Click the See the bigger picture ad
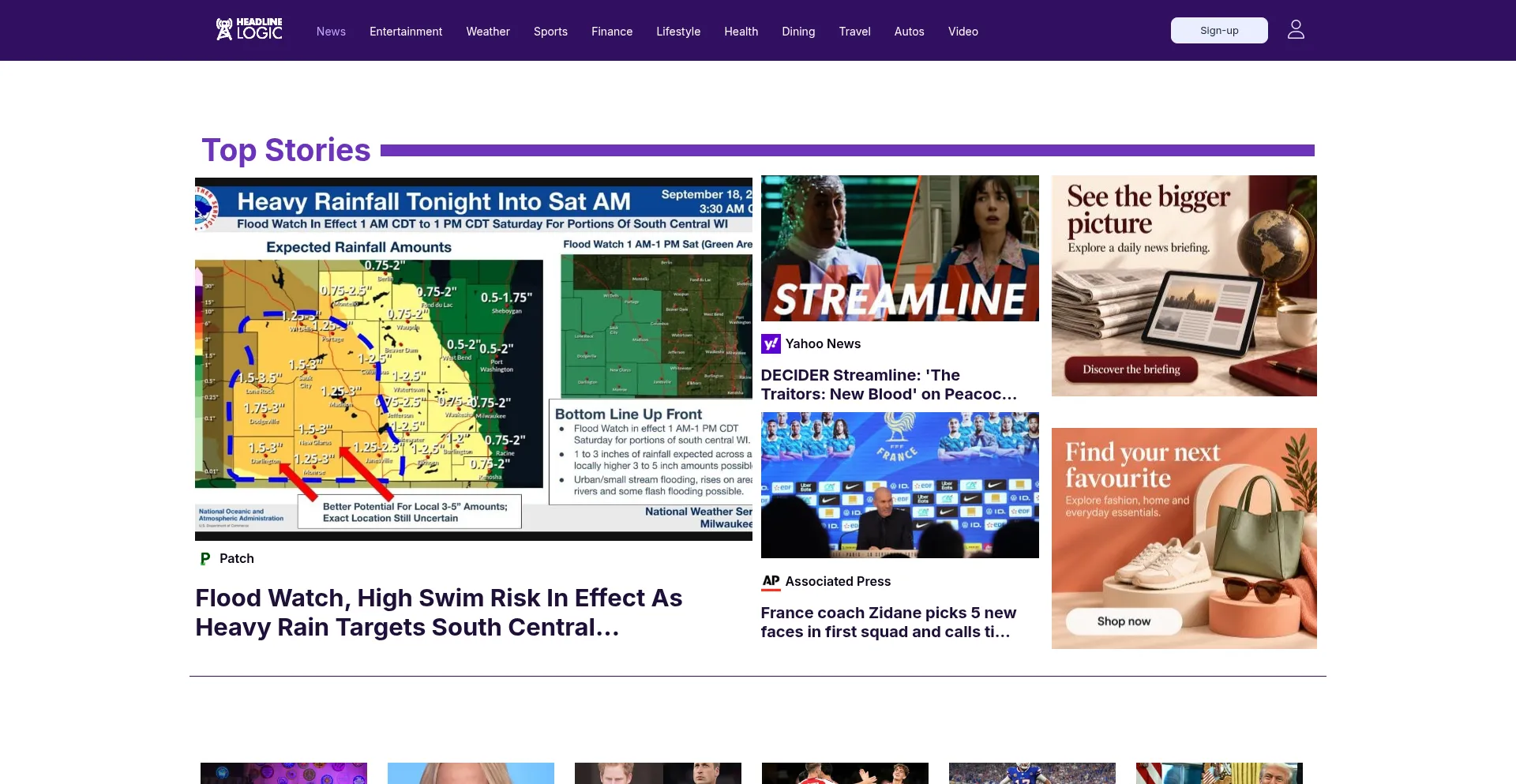 [1184, 286]
